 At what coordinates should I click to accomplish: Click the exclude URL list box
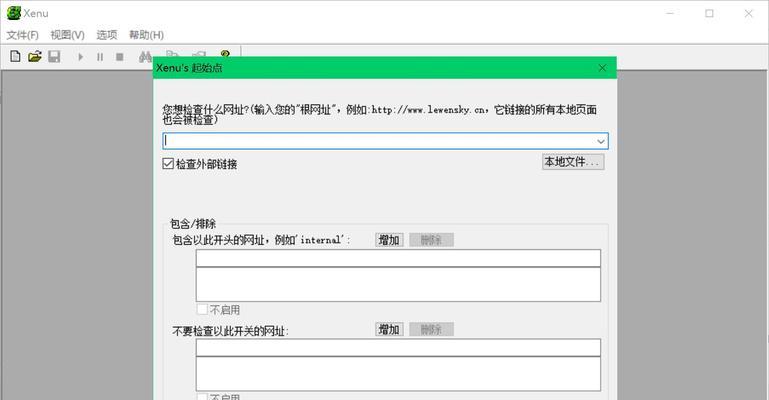tap(398, 374)
